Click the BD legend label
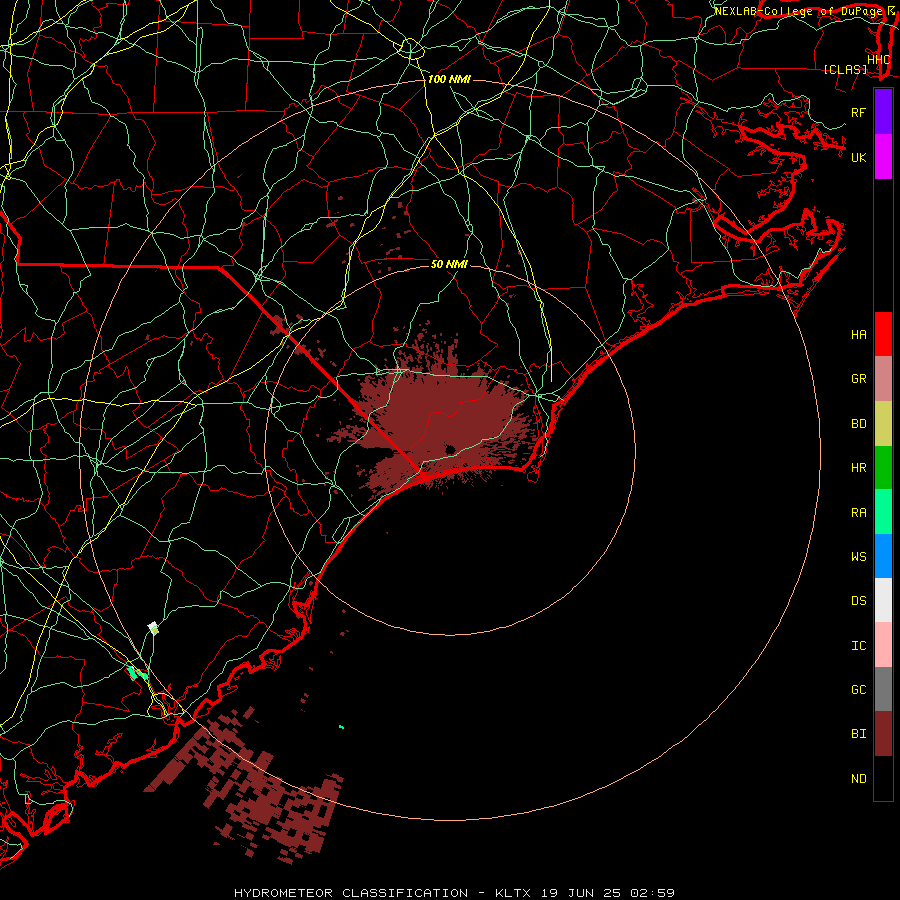 [x=858, y=424]
